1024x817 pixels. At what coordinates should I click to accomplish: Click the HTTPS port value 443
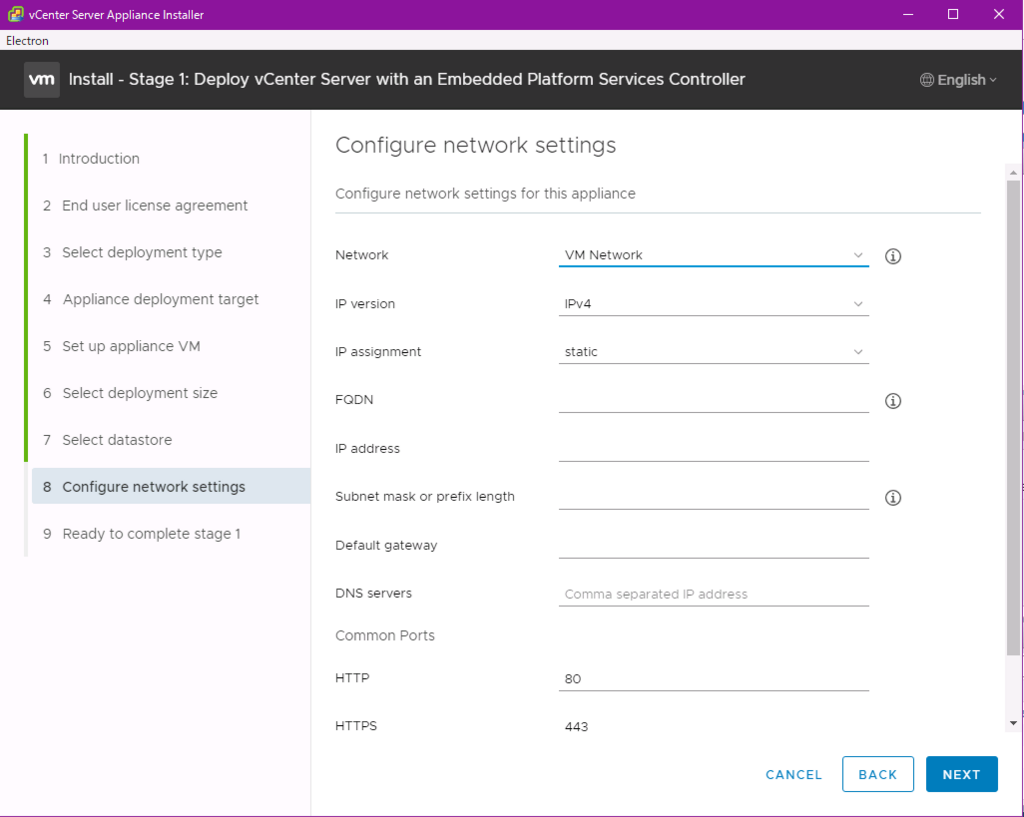click(x=576, y=727)
